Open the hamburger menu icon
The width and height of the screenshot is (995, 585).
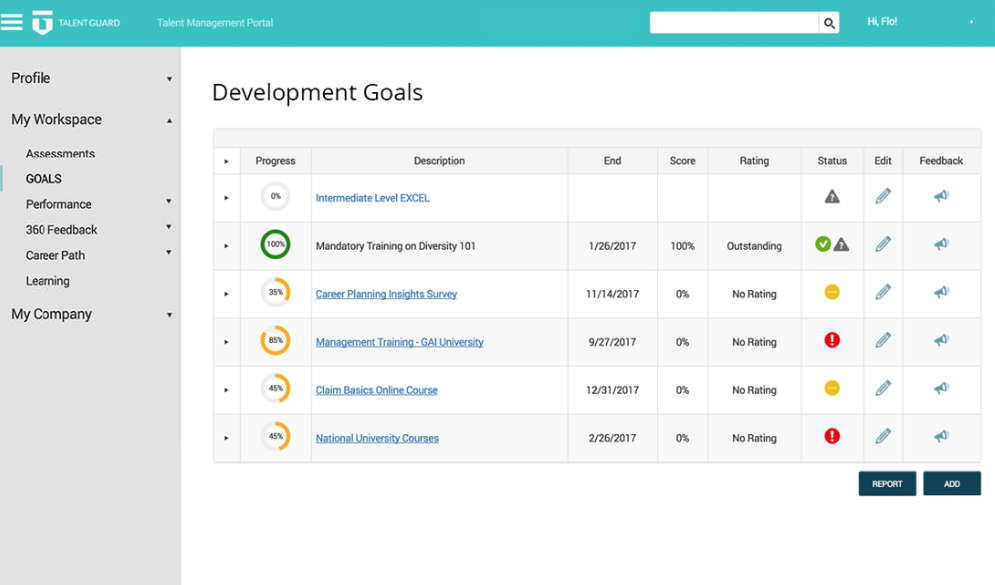tap(12, 22)
